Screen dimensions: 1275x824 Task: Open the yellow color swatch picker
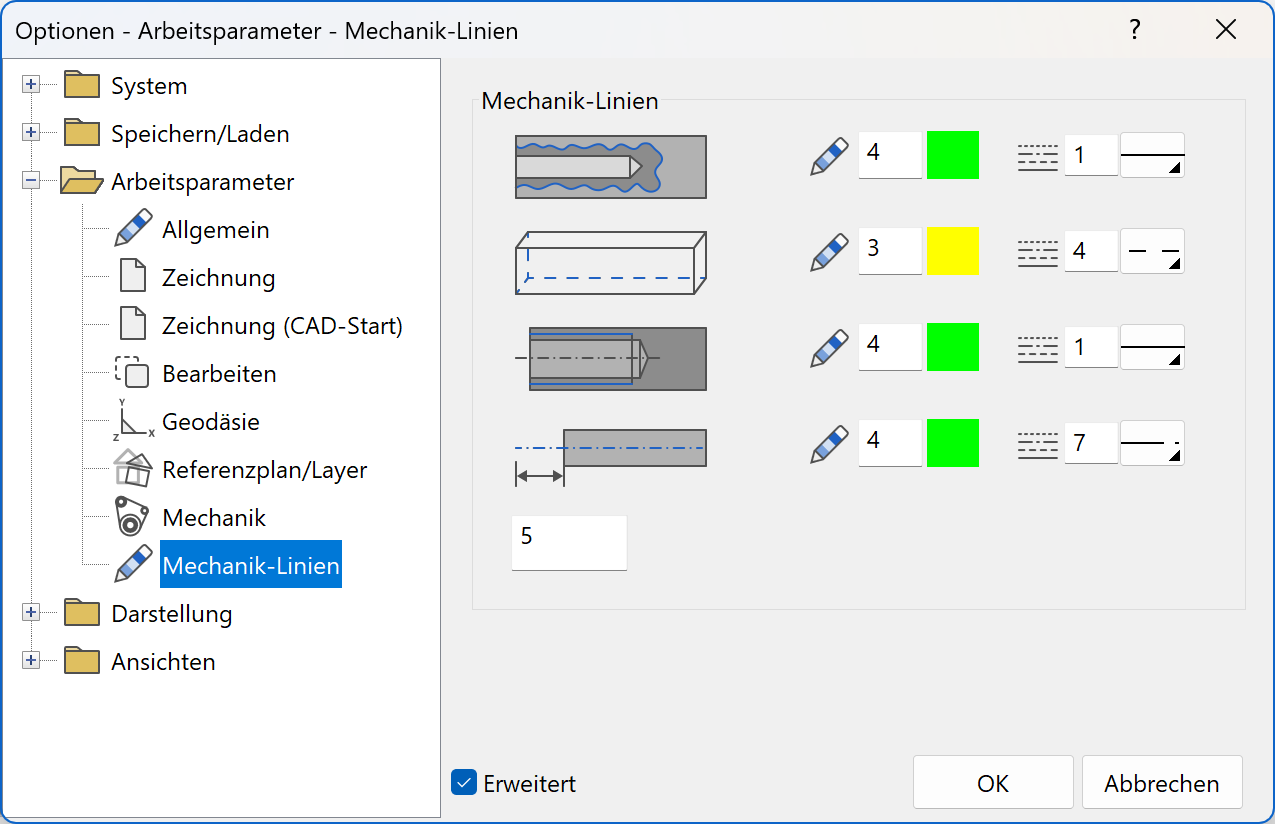[x=953, y=251]
